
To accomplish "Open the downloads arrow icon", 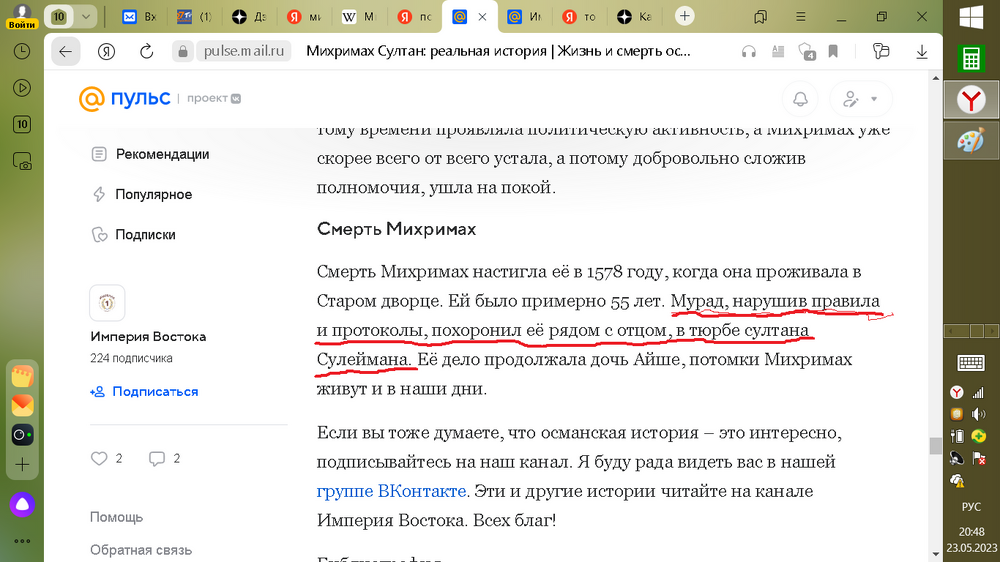I will (922, 52).
